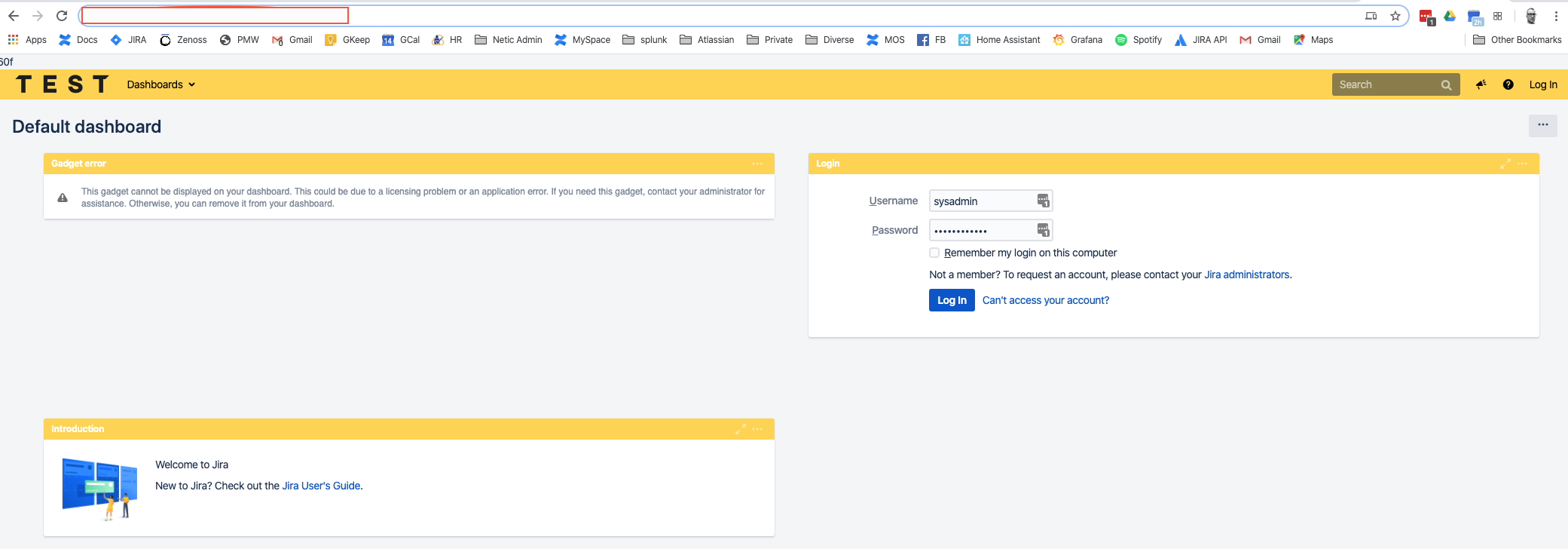Viewport: 1568px width, 549px height.
Task: Open the Jira administrators link
Action: point(1246,274)
